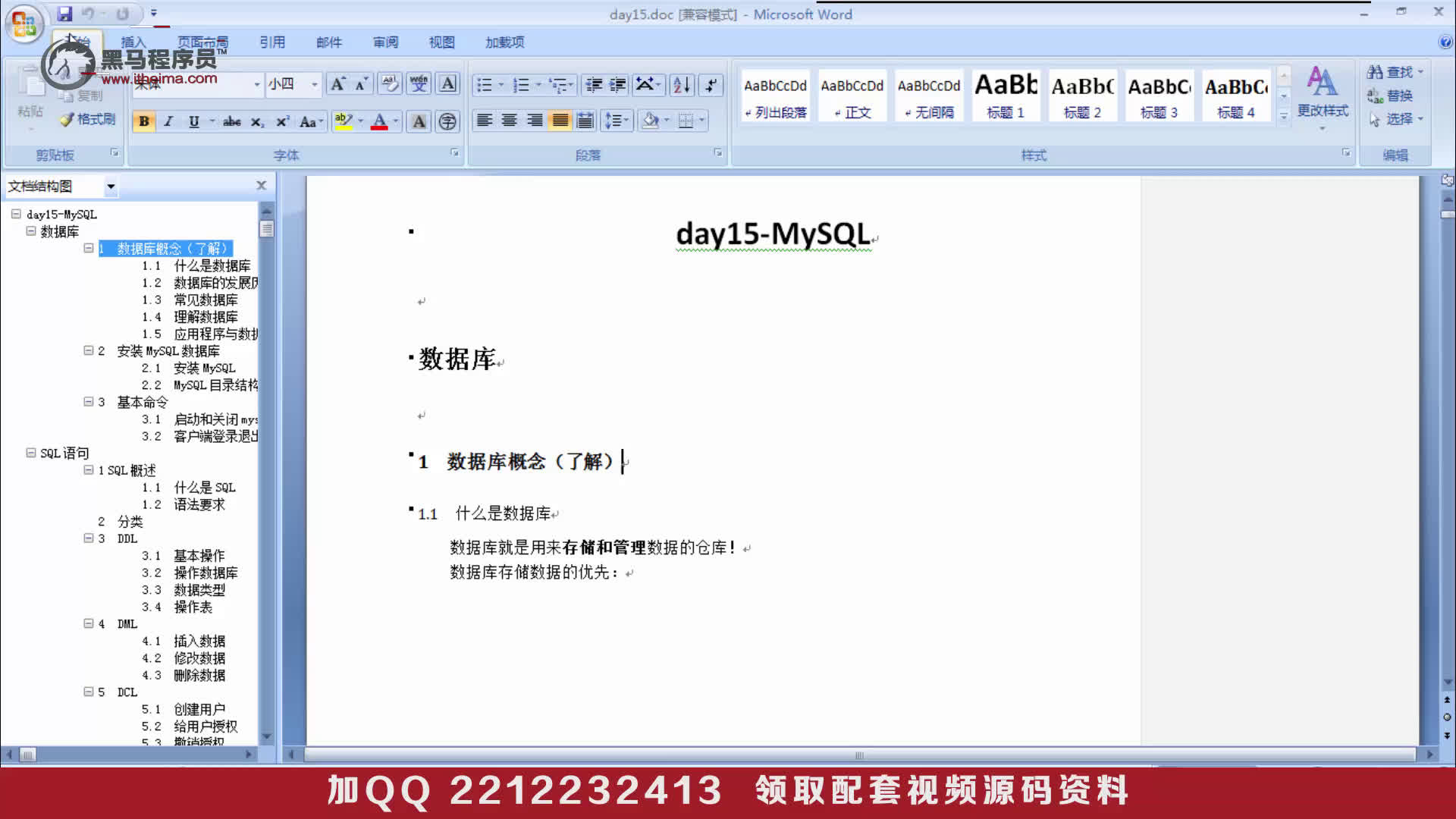Switch to the 视图 ribbon tab
Screen dimensions: 1456x819
(441, 42)
